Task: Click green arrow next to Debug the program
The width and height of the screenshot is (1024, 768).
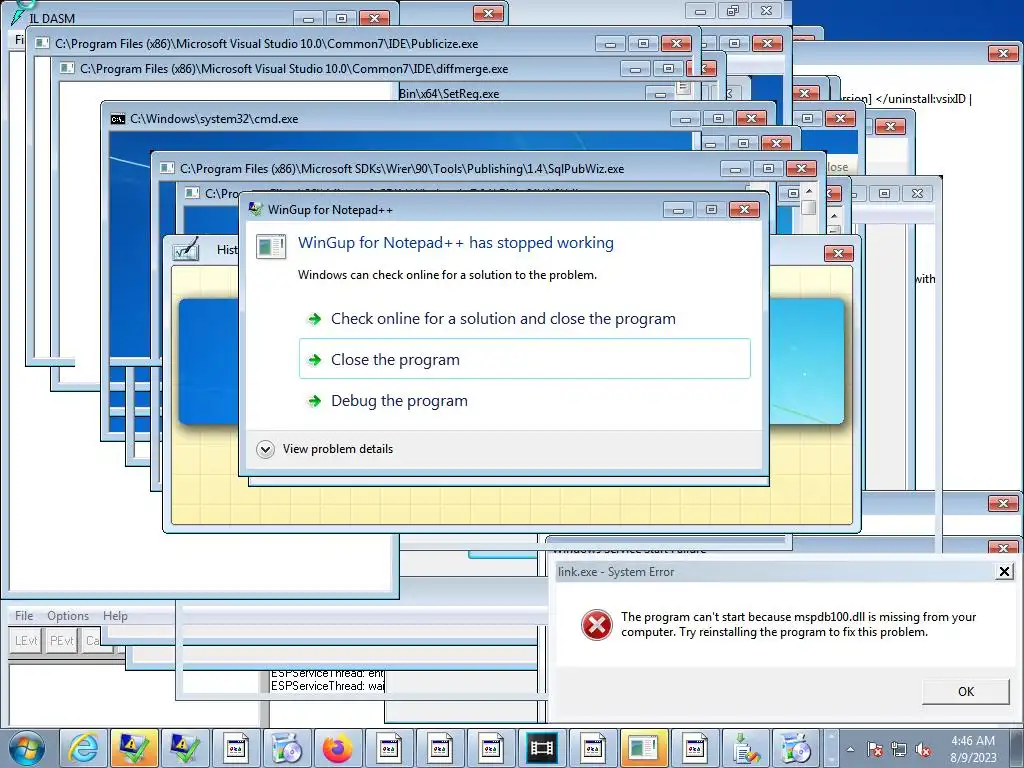Action: coord(315,401)
